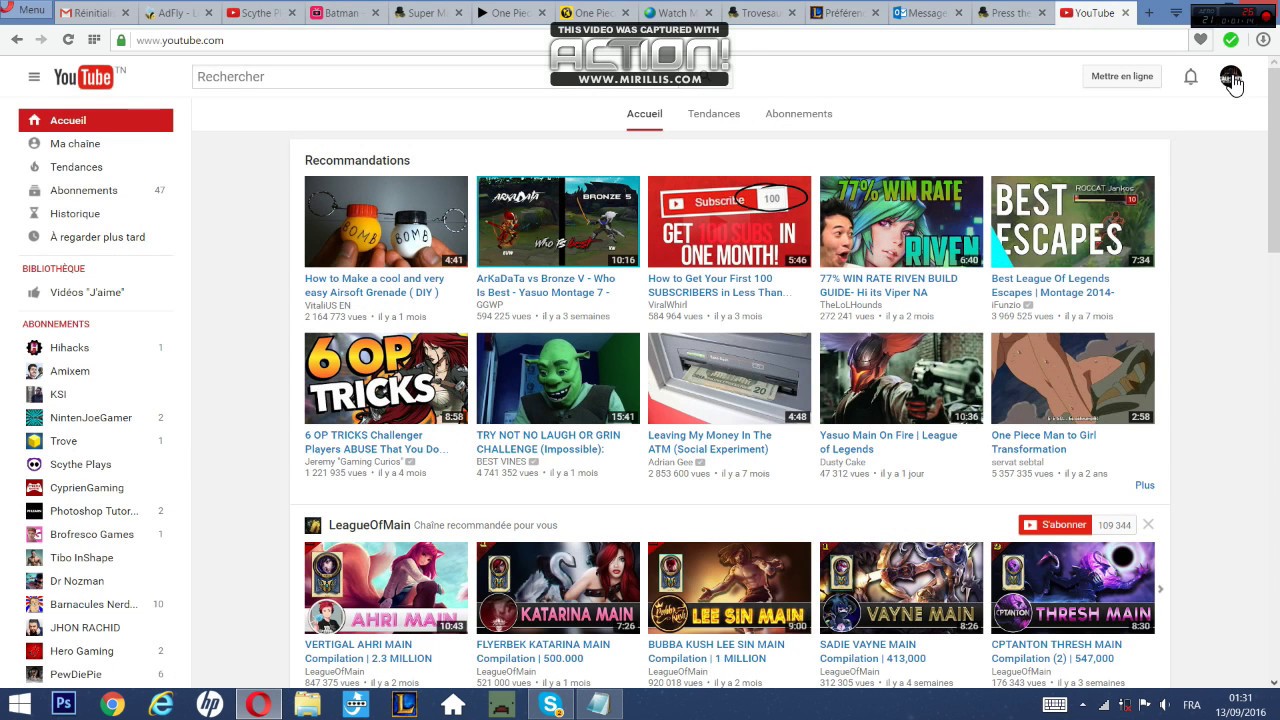This screenshot has width=1280, height=720.
Task: Open the YouTube hamburger guide menu
Action: tap(34, 77)
